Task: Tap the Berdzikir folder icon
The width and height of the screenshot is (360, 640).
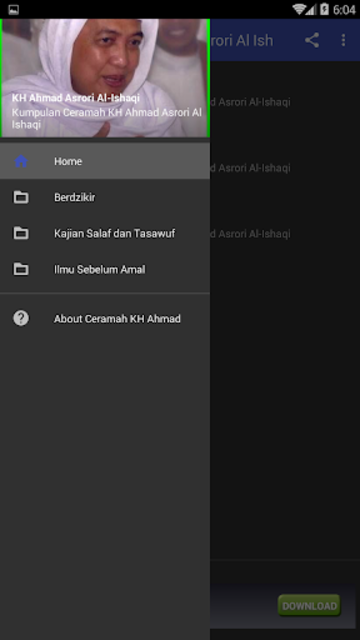Action: click(x=21, y=198)
